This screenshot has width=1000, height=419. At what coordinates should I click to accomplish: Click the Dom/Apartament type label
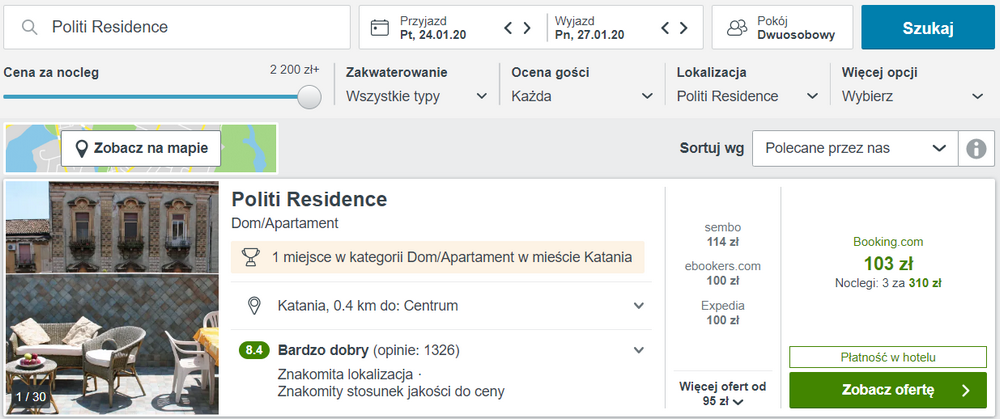click(x=284, y=223)
